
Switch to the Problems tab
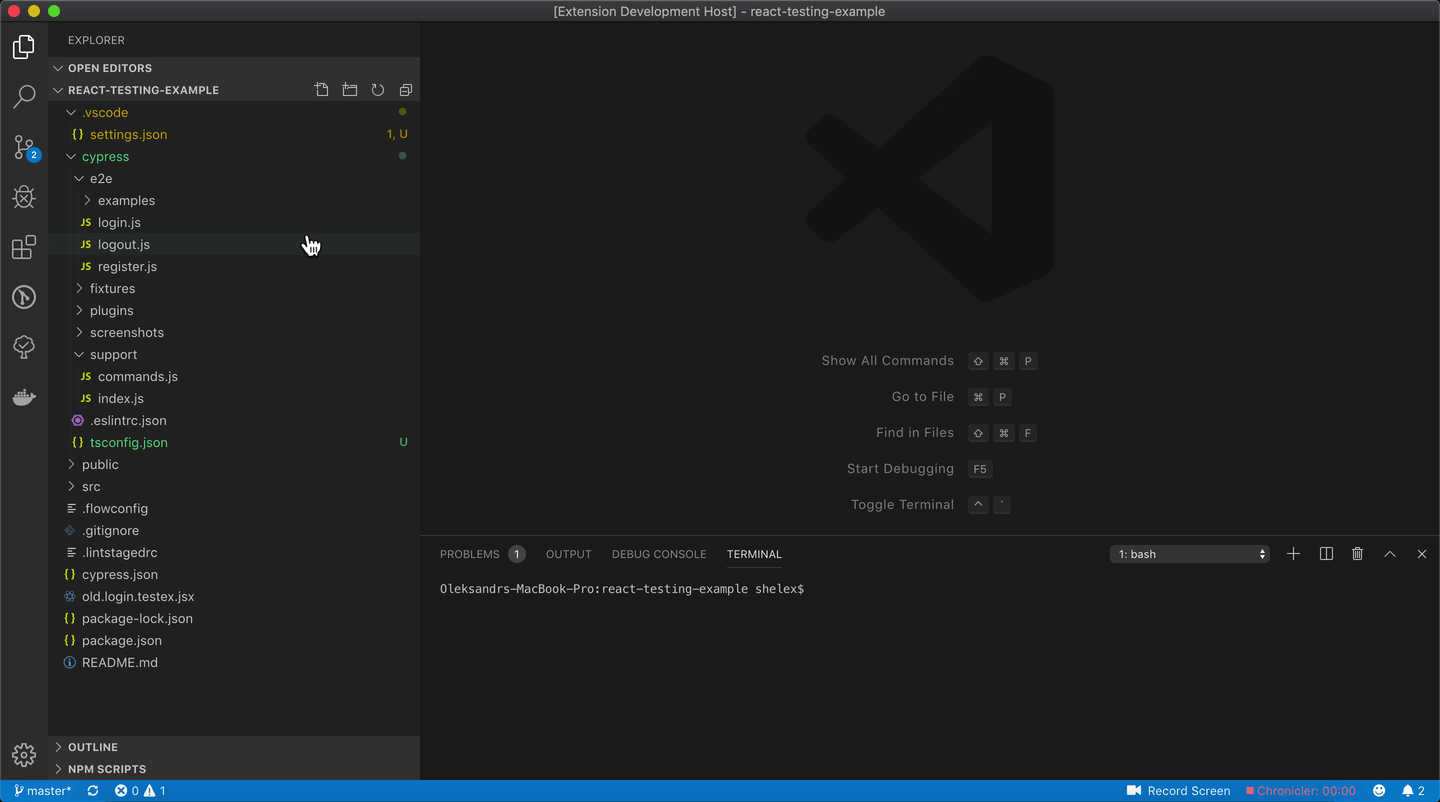click(x=482, y=554)
